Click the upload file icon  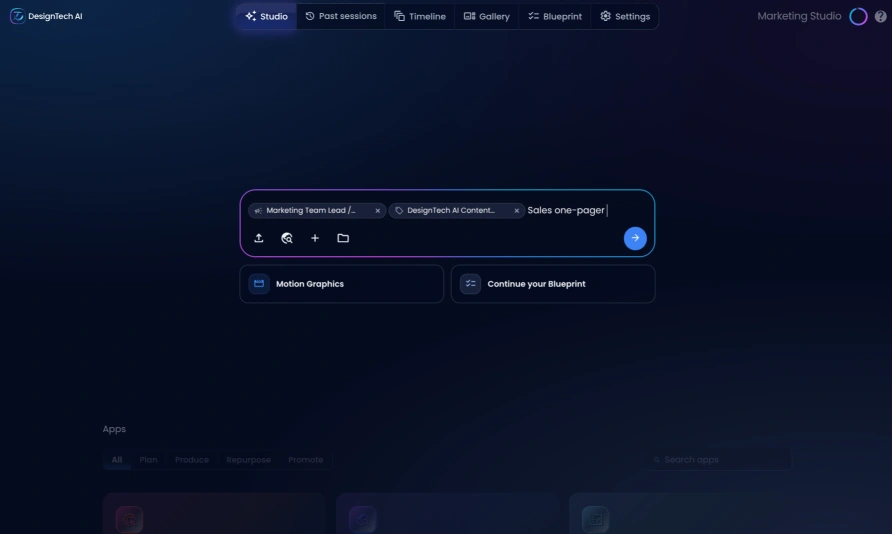(x=258, y=238)
